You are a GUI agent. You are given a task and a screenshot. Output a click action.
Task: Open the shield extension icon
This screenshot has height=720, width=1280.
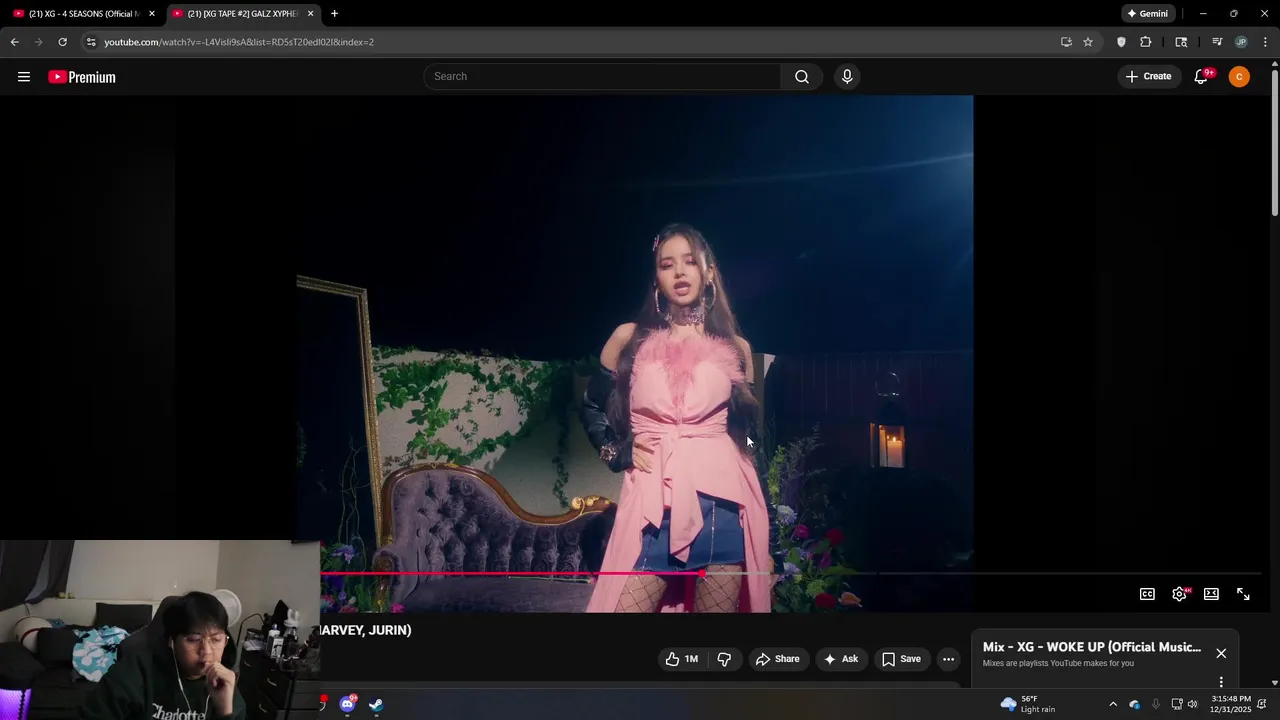(x=1121, y=42)
